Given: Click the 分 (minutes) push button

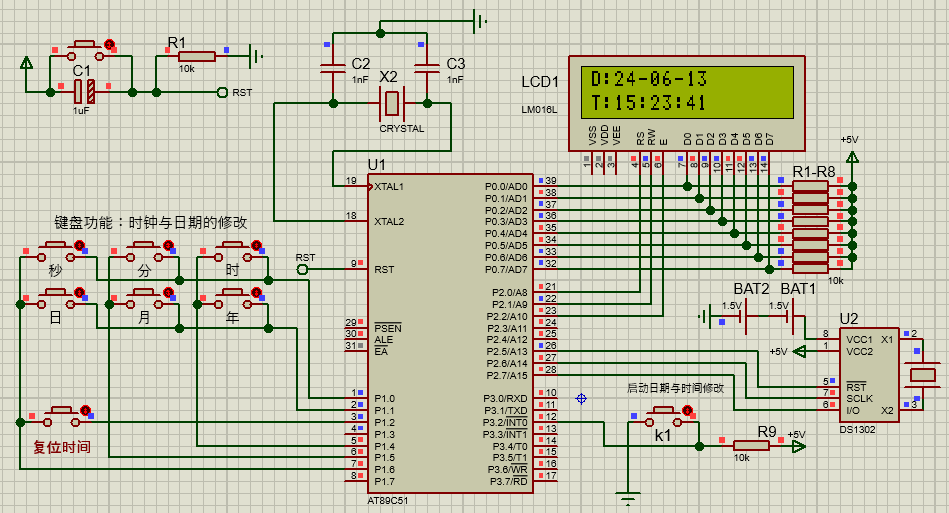Looking at the screenshot, I should [143, 252].
